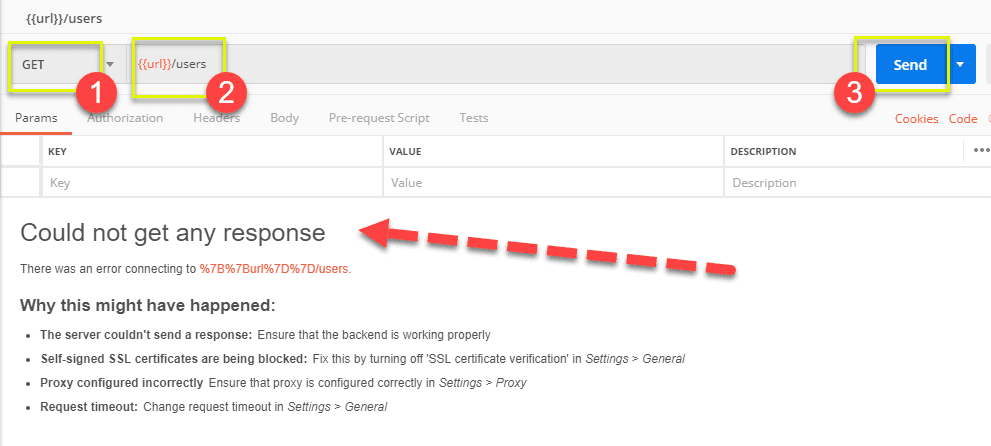Open the Body tab
The image size is (991, 446).
[x=284, y=118]
